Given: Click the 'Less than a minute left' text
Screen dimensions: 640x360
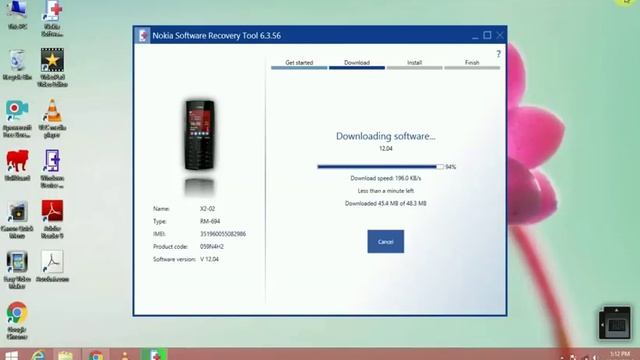Looking at the screenshot, I should (x=385, y=191).
